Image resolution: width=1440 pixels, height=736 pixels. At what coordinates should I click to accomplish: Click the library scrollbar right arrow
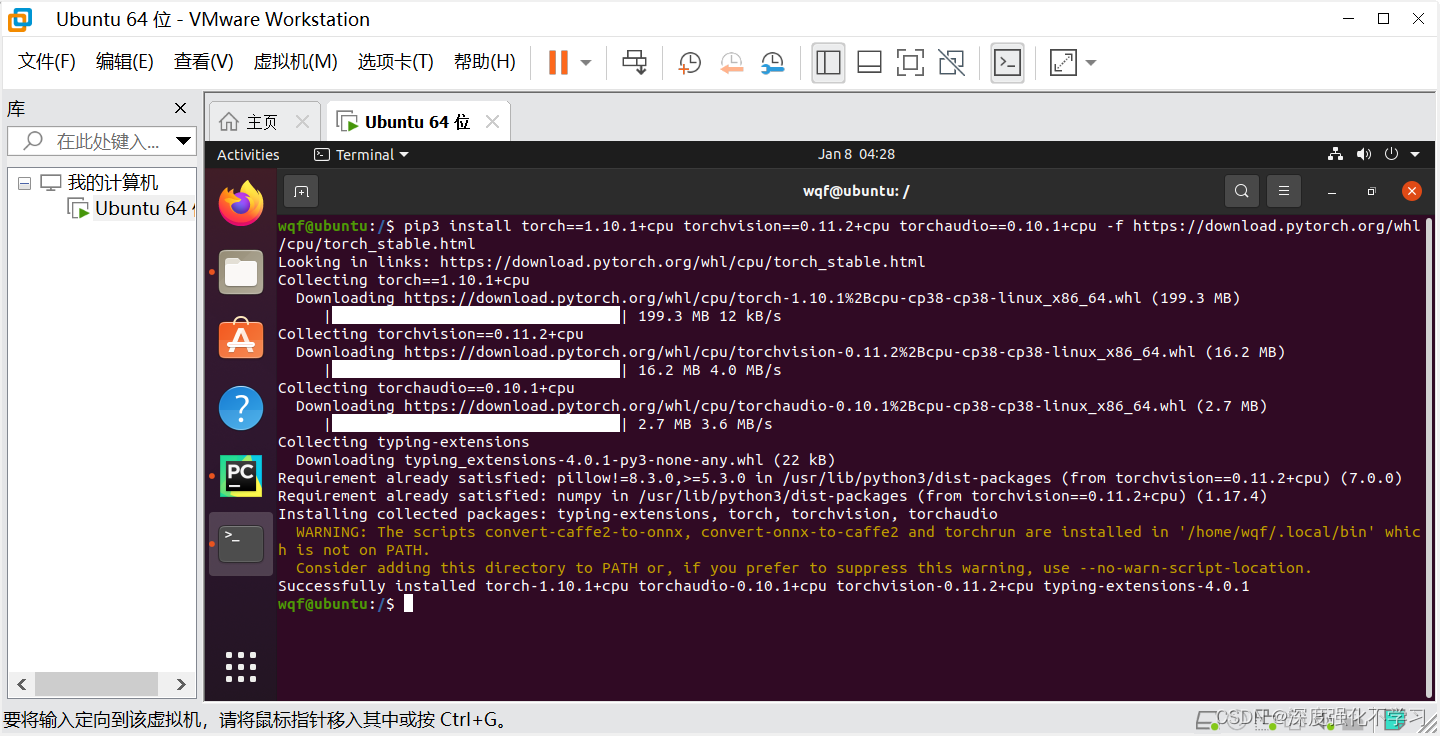click(x=181, y=684)
